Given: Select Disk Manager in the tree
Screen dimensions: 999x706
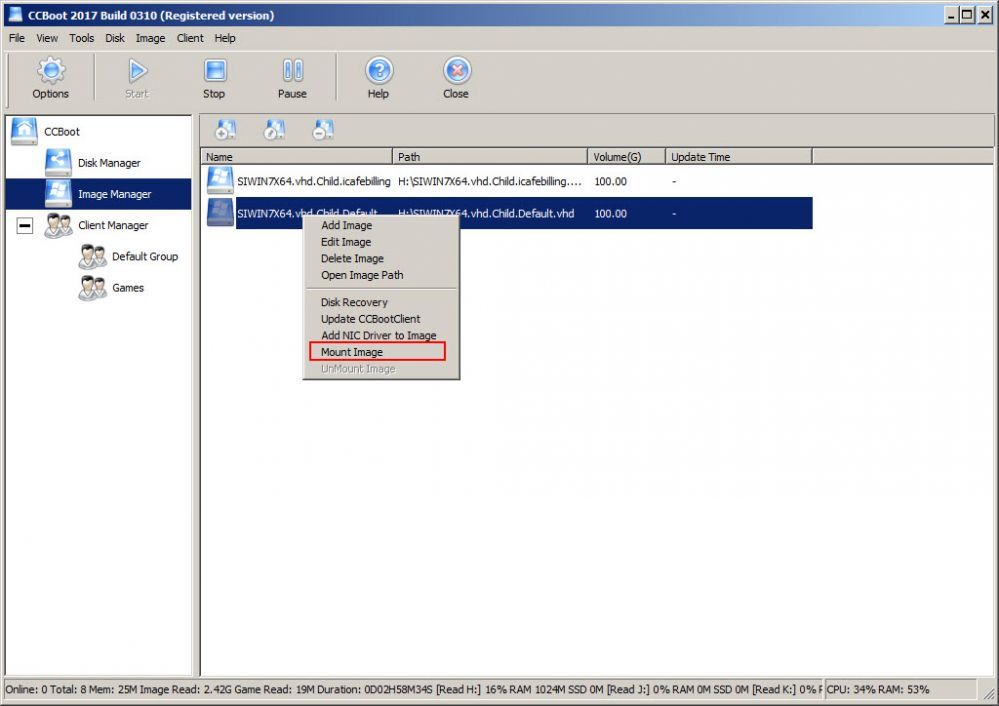Looking at the screenshot, I should click(109, 163).
